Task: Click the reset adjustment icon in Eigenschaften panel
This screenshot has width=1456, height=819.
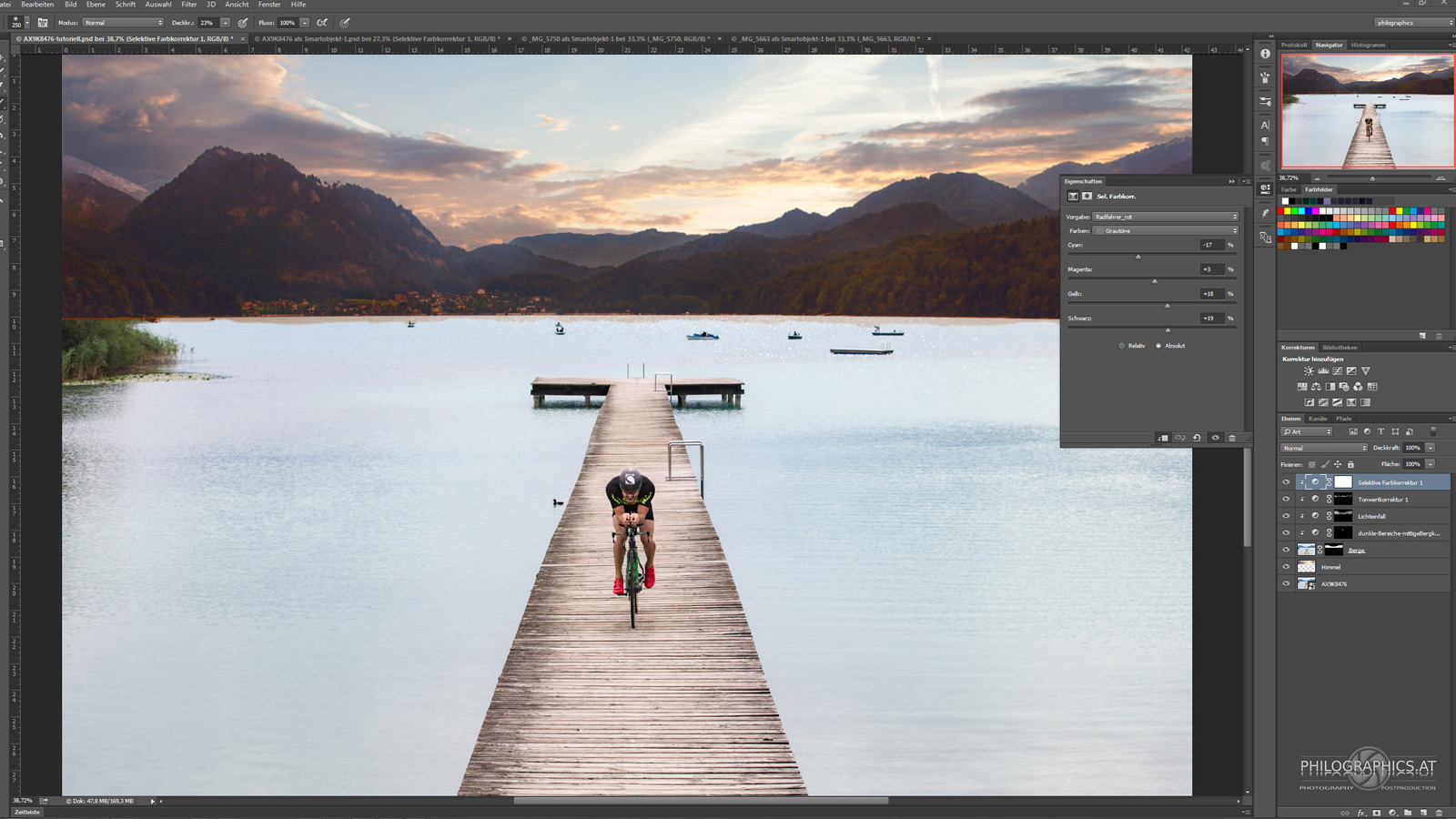Action: click(x=1197, y=438)
